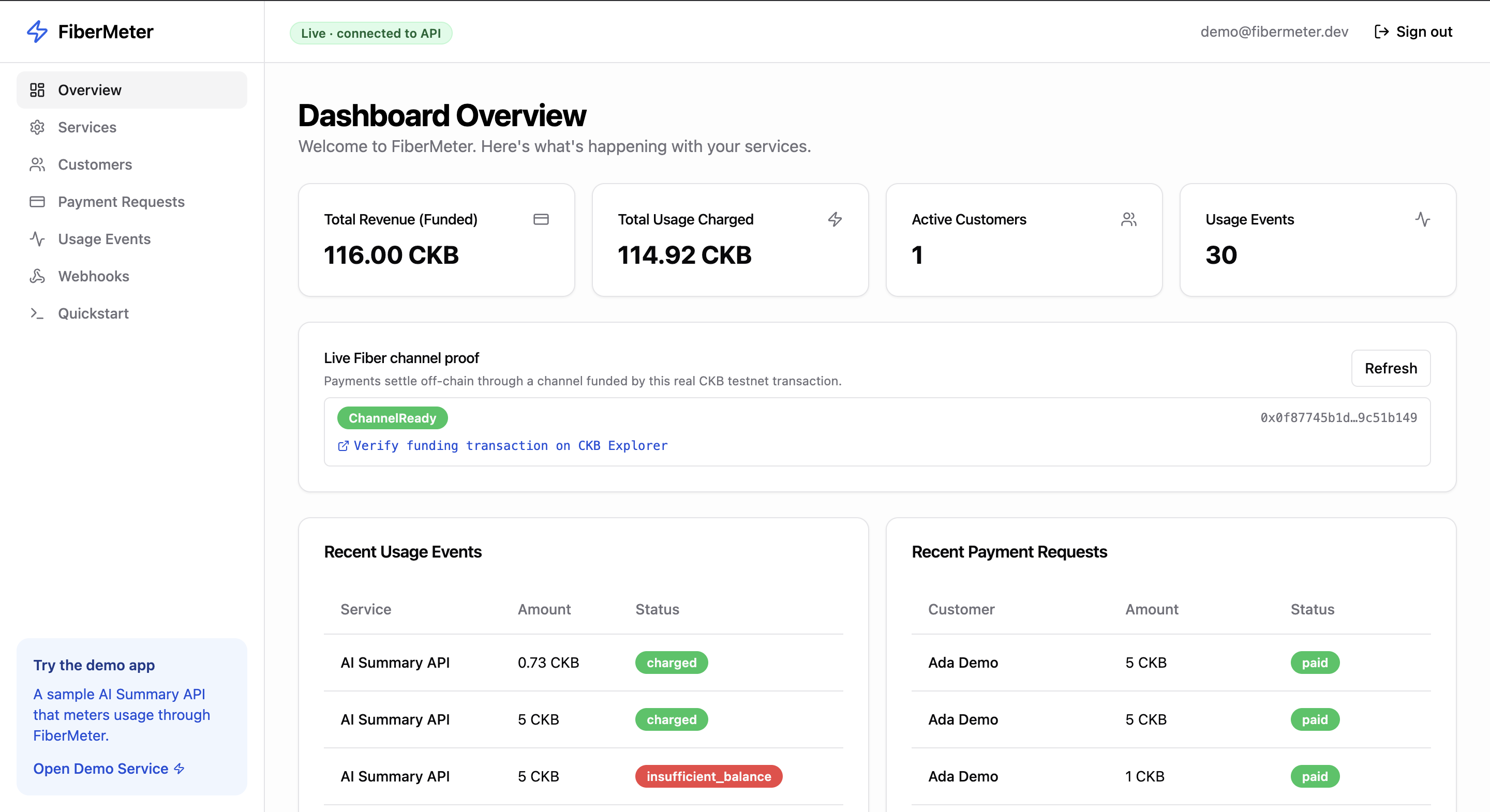Click the Customer column header
Viewport: 1490px width, 812px height.
(961, 610)
